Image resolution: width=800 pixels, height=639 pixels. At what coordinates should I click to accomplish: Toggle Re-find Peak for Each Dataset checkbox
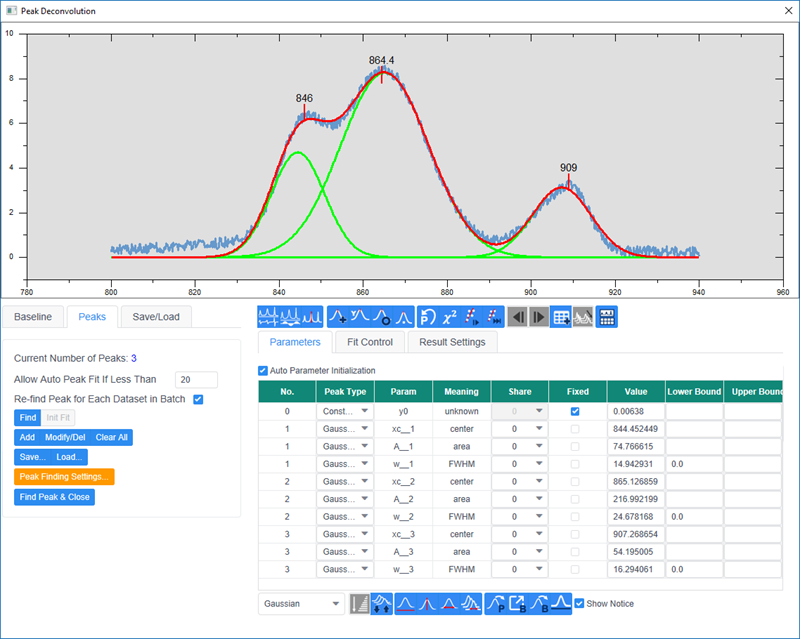point(198,399)
